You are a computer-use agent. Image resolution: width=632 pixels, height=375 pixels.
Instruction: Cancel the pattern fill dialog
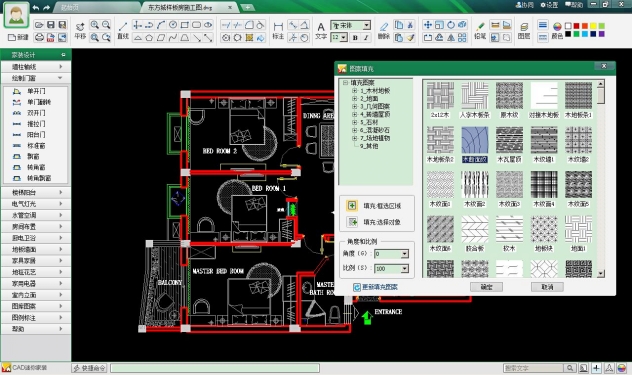click(547, 287)
